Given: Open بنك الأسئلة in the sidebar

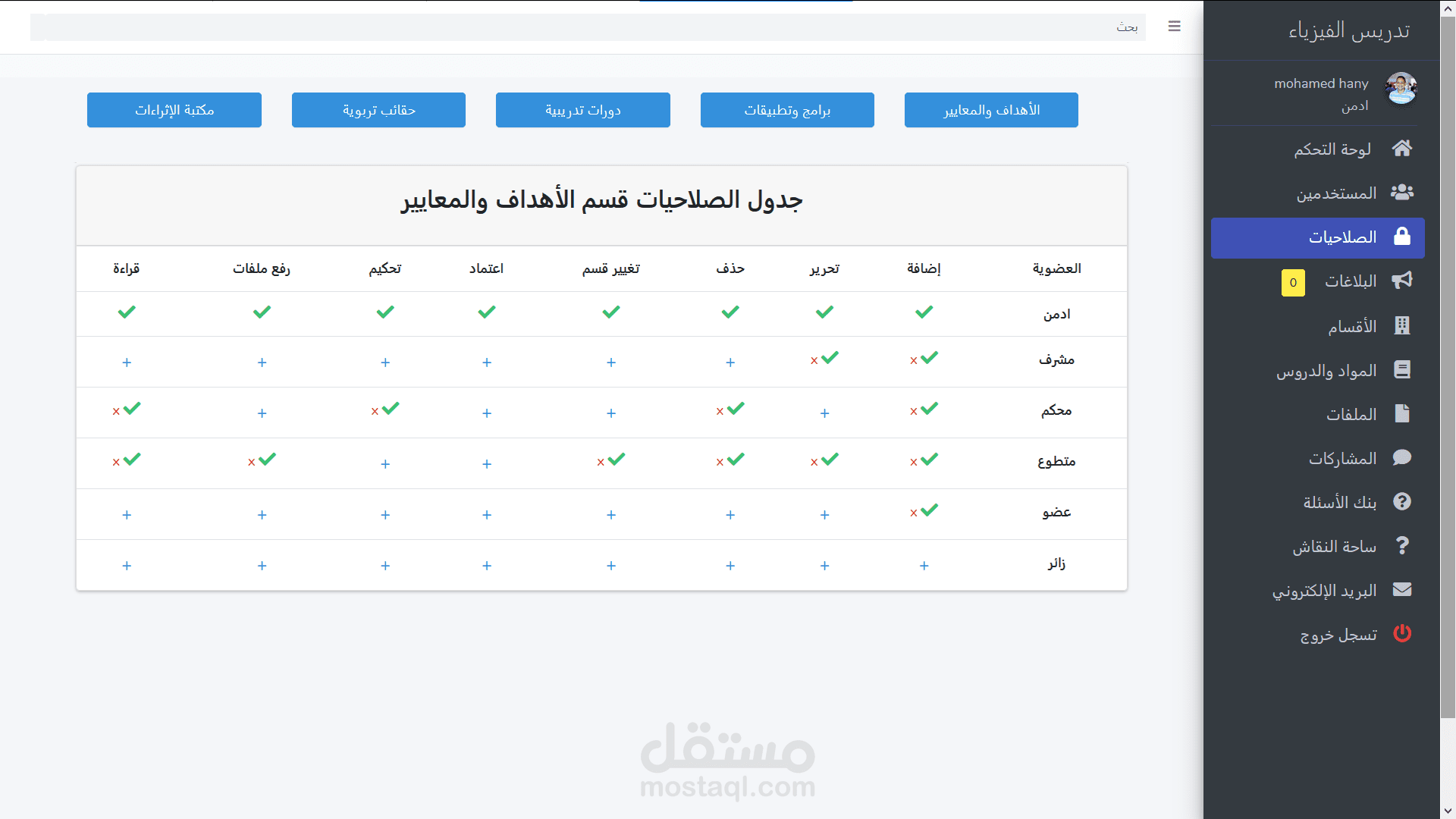Looking at the screenshot, I should pos(1339,502).
